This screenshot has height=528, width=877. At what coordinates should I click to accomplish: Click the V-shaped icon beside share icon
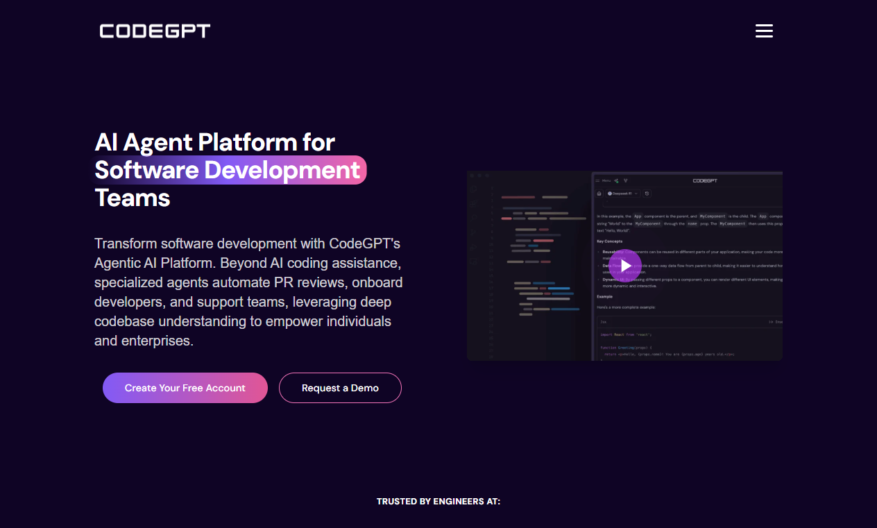[x=626, y=181]
